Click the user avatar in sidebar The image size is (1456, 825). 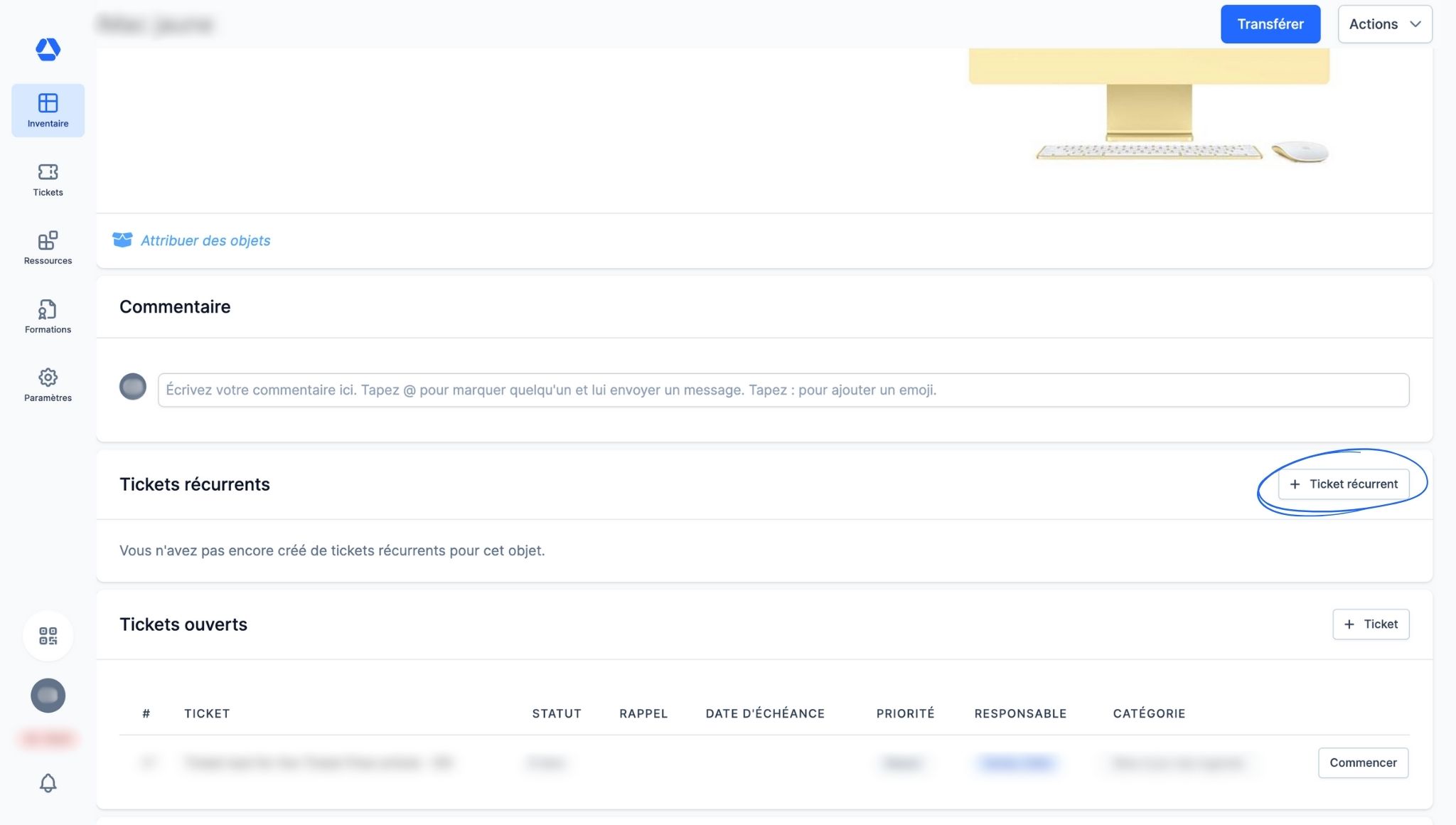pyautogui.click(x=48, y=696)
